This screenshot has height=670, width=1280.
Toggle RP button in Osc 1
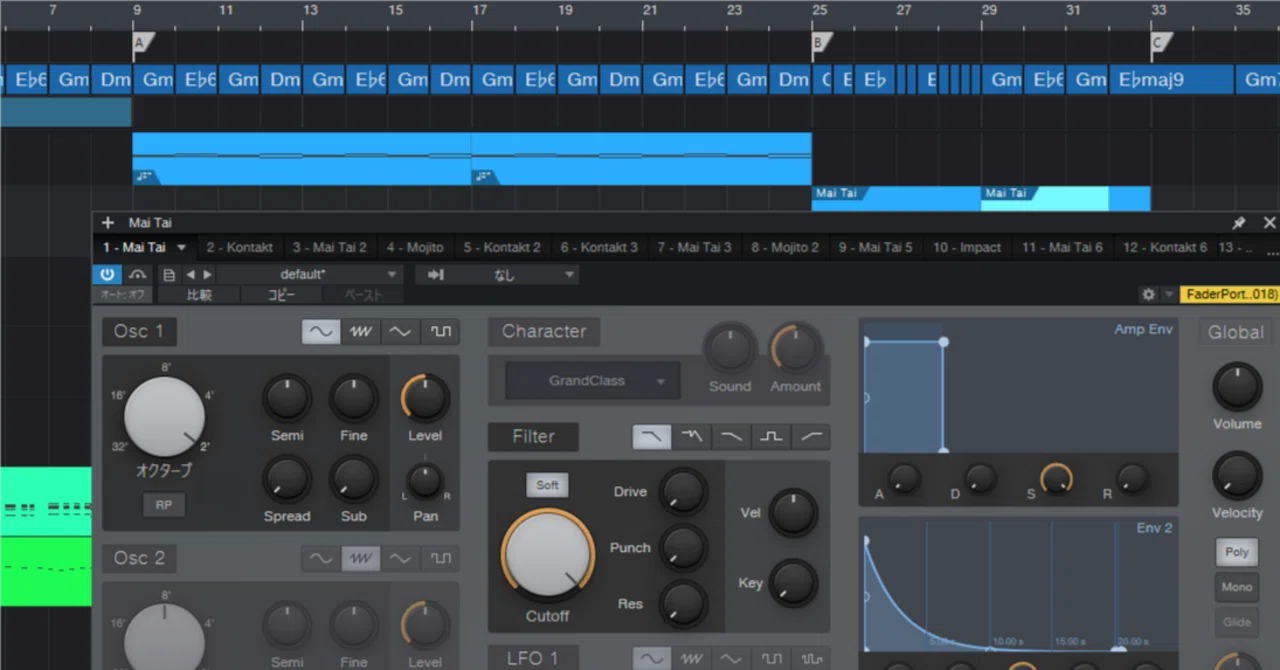163,505
